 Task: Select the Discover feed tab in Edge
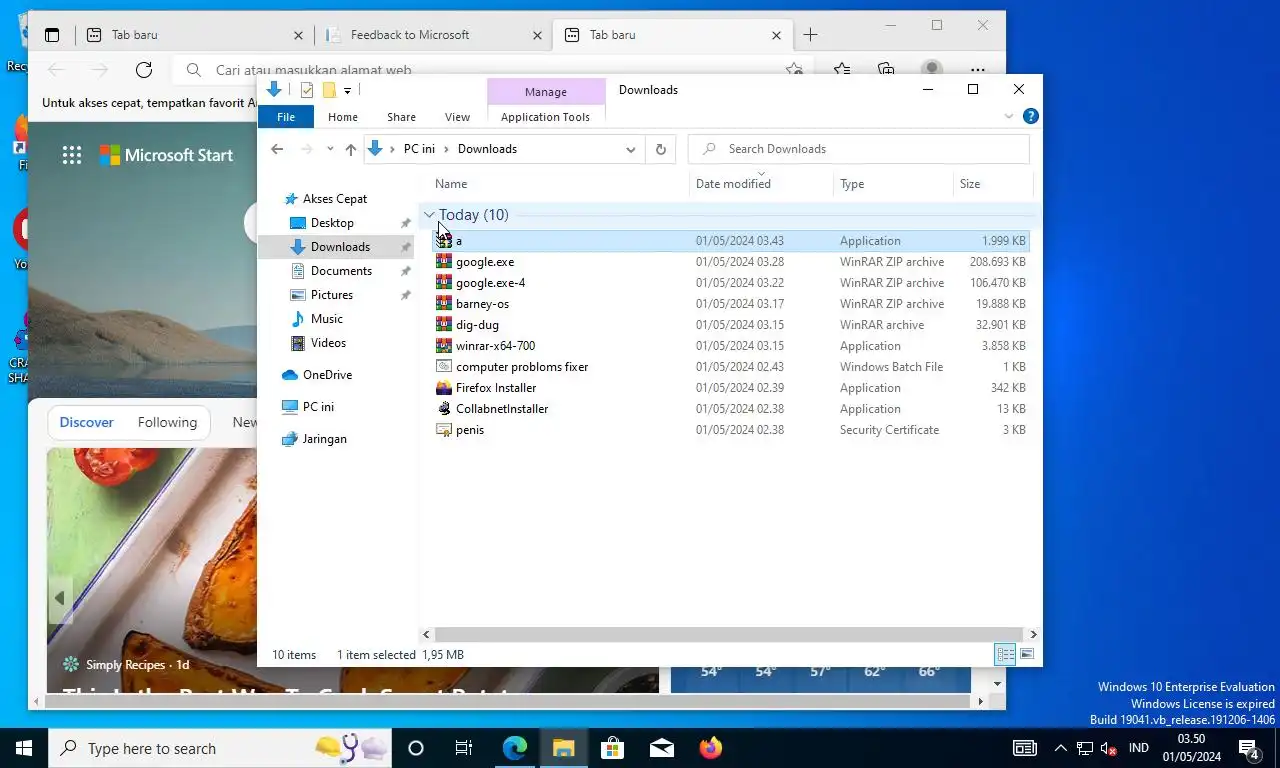click(87, 422)
